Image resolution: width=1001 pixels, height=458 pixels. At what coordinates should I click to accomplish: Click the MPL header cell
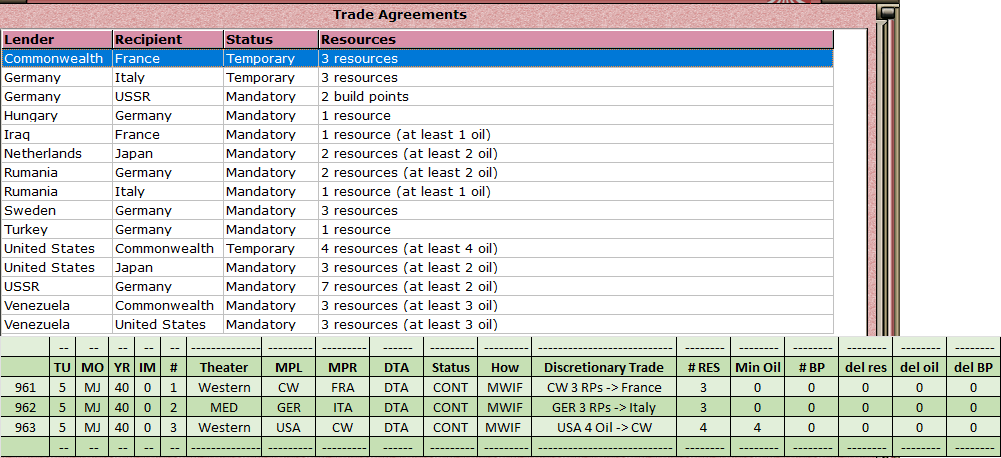pyautogui.click(x=289, y=367)
